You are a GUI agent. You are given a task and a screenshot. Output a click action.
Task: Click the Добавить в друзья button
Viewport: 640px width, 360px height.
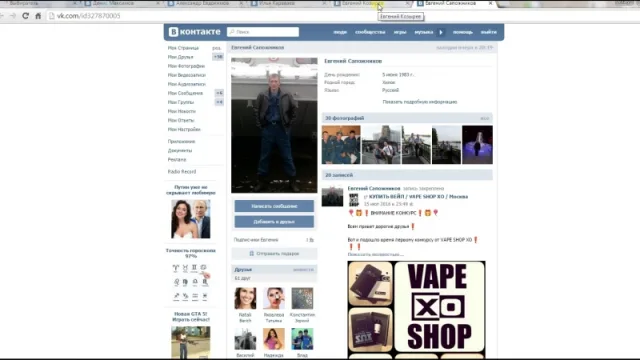click(x=274, y=222)
